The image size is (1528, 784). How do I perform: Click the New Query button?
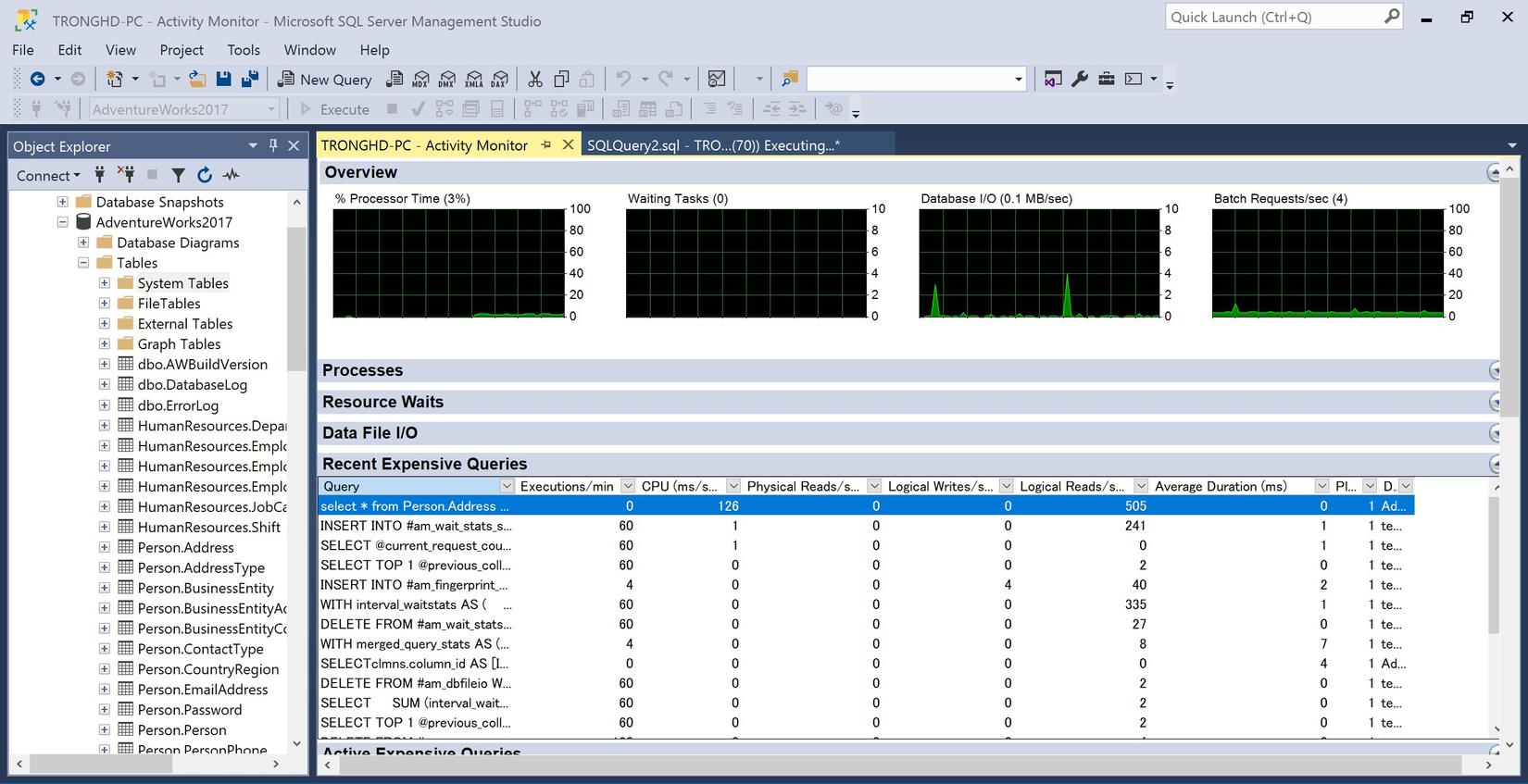pyautogui.click(x=325, y=80)
